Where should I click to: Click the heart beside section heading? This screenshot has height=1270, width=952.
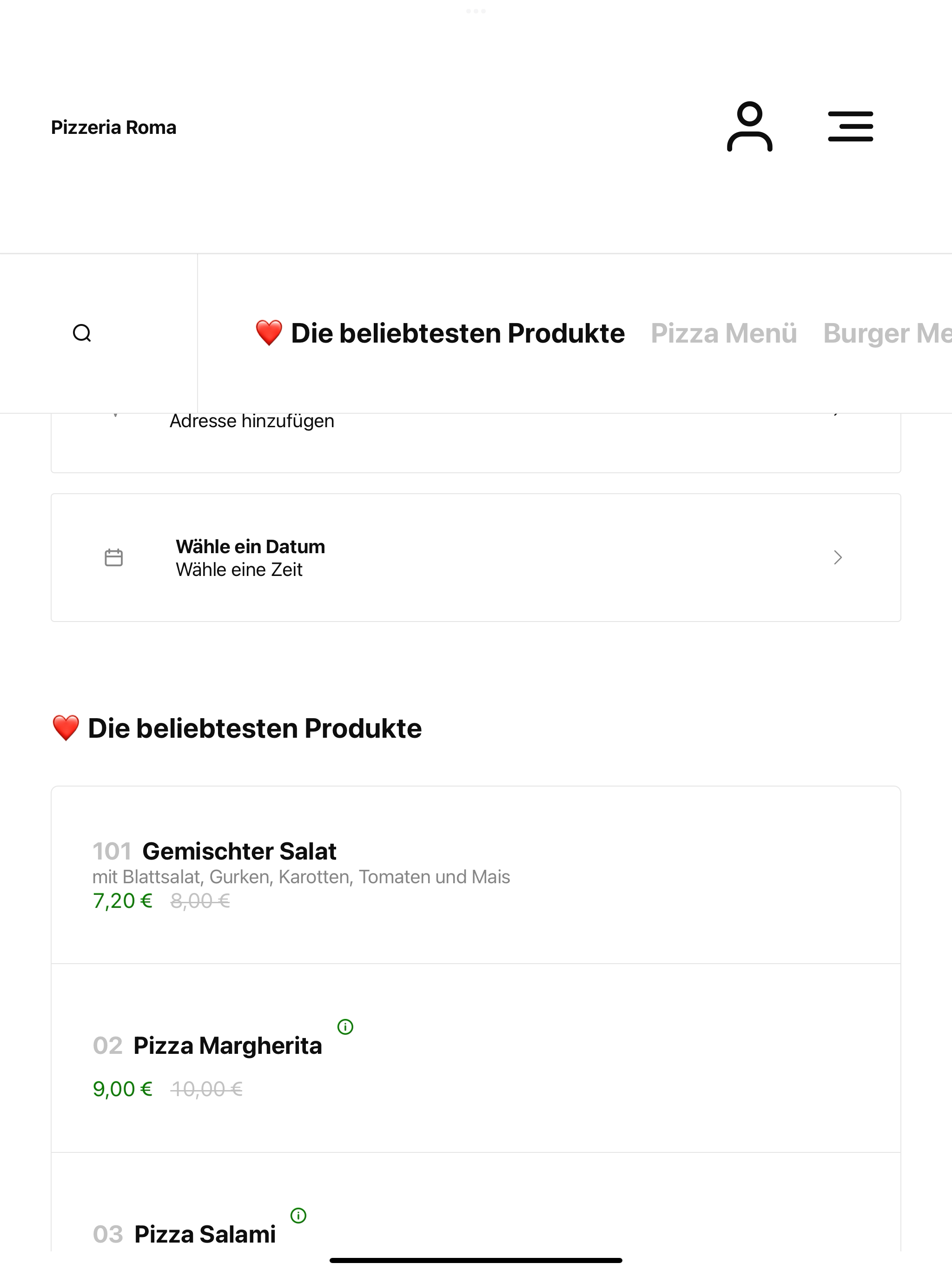point(66,728)
